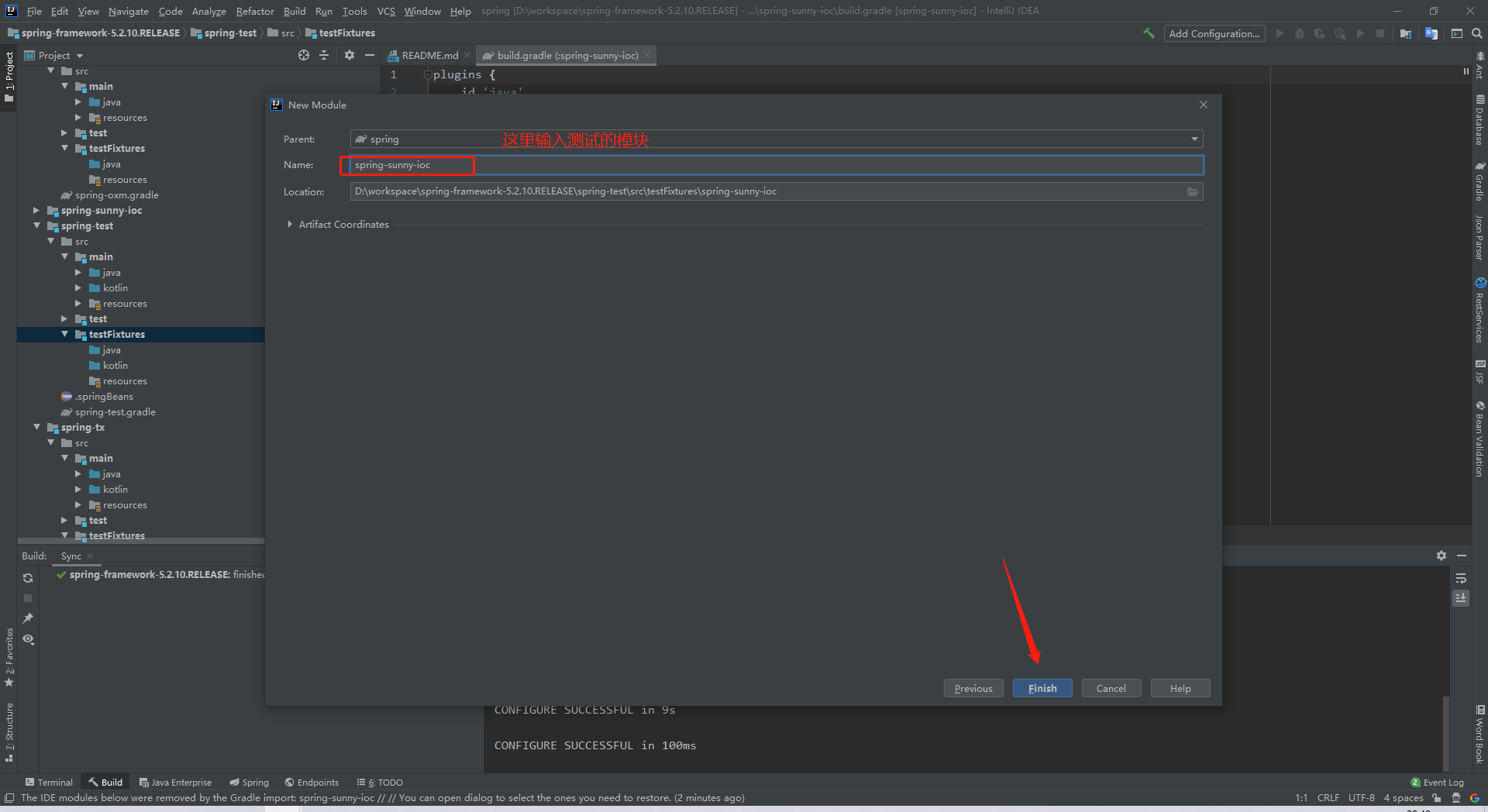Click the Previous button
Screen dimensions: 1488x812
[973, 688]
